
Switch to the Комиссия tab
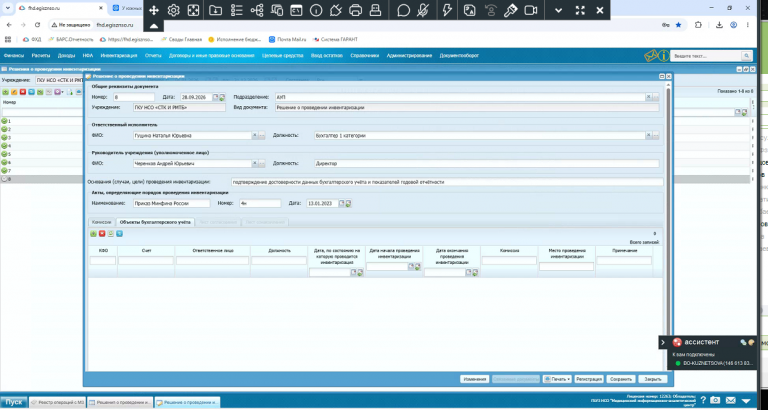(x=102, y=222)
